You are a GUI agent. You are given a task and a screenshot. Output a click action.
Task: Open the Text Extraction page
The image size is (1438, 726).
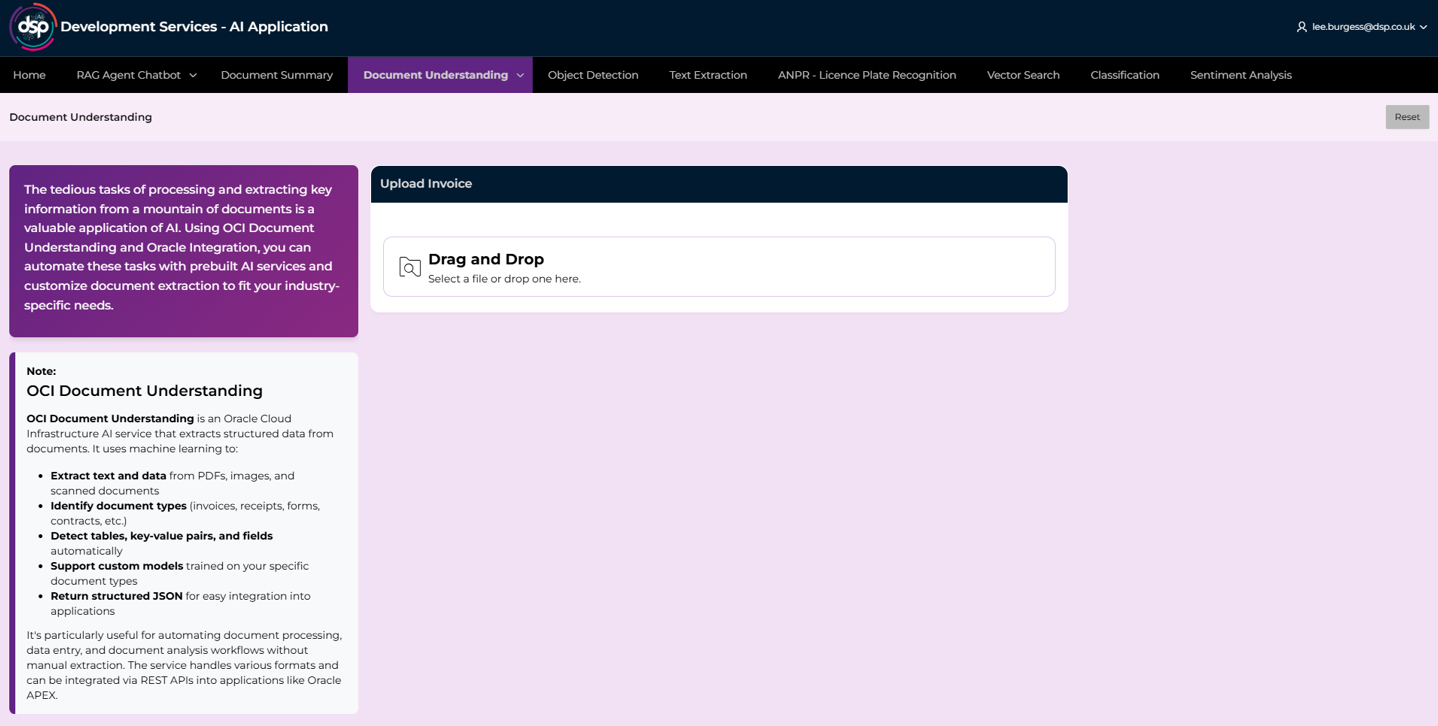click(708, 75)
